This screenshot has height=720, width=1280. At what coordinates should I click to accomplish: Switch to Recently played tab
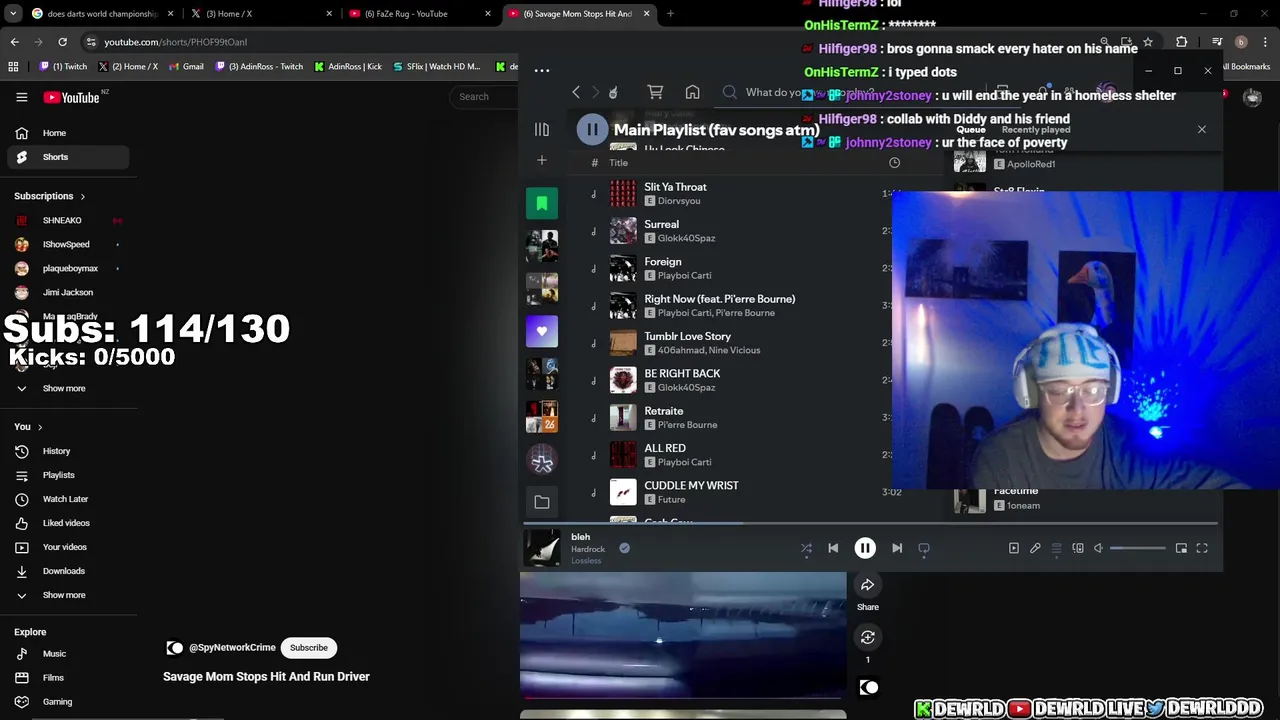[1036, 130]
